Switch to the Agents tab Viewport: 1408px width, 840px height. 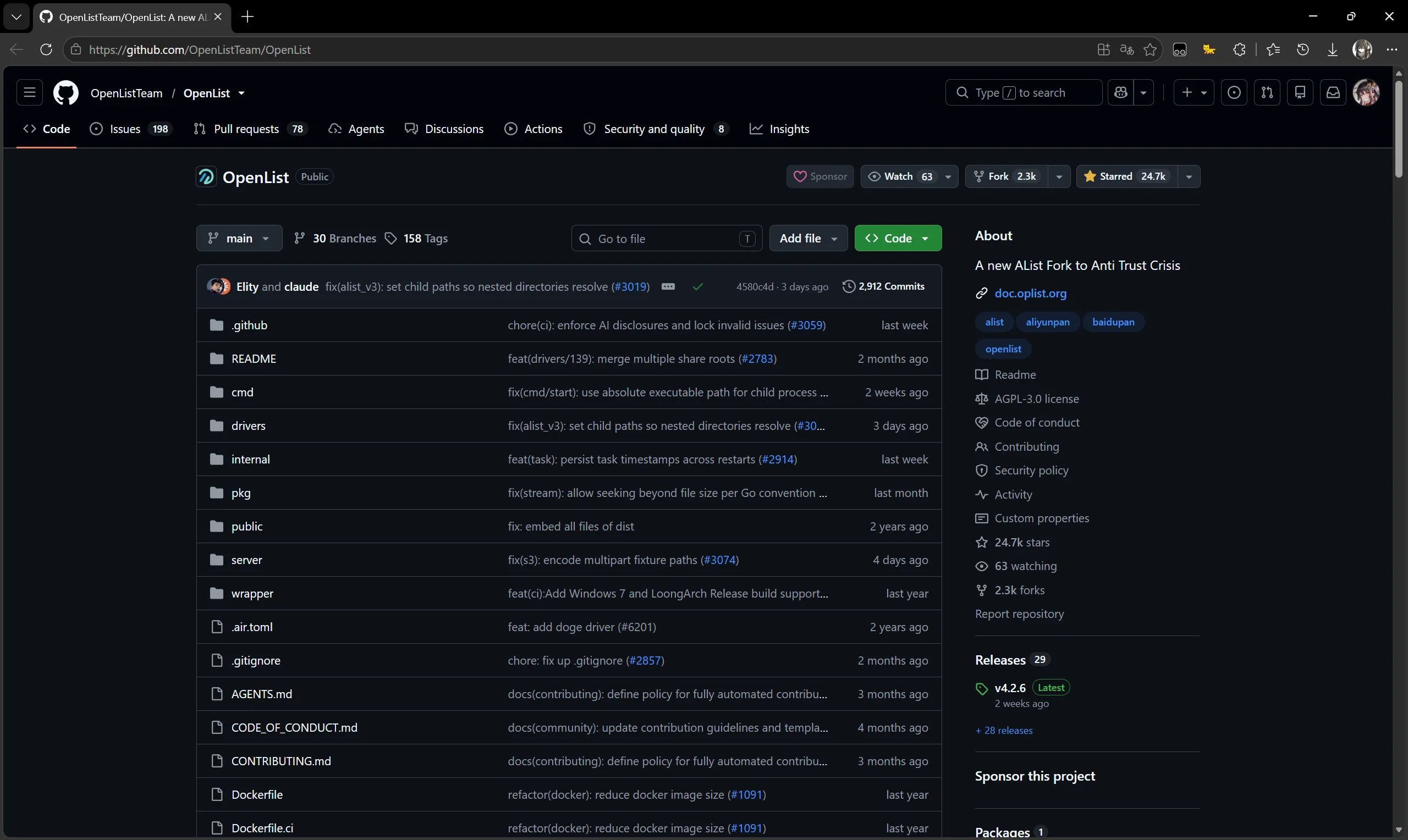[356, 129]
